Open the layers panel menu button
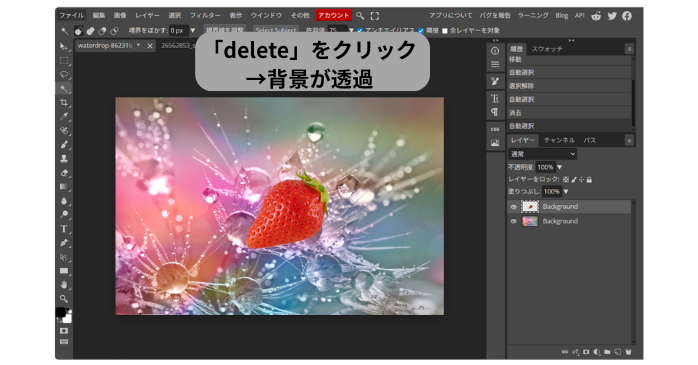Screen dimensions: 698x365 629,140
